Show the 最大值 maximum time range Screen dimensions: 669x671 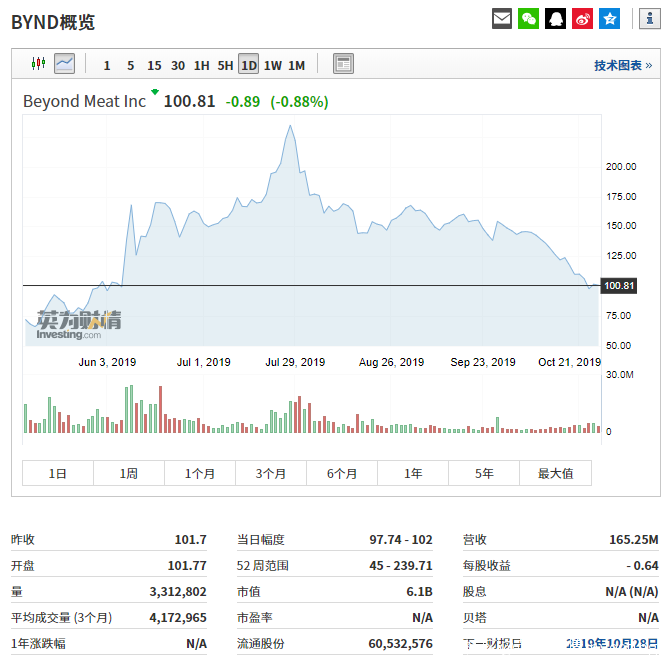(556, 473)
